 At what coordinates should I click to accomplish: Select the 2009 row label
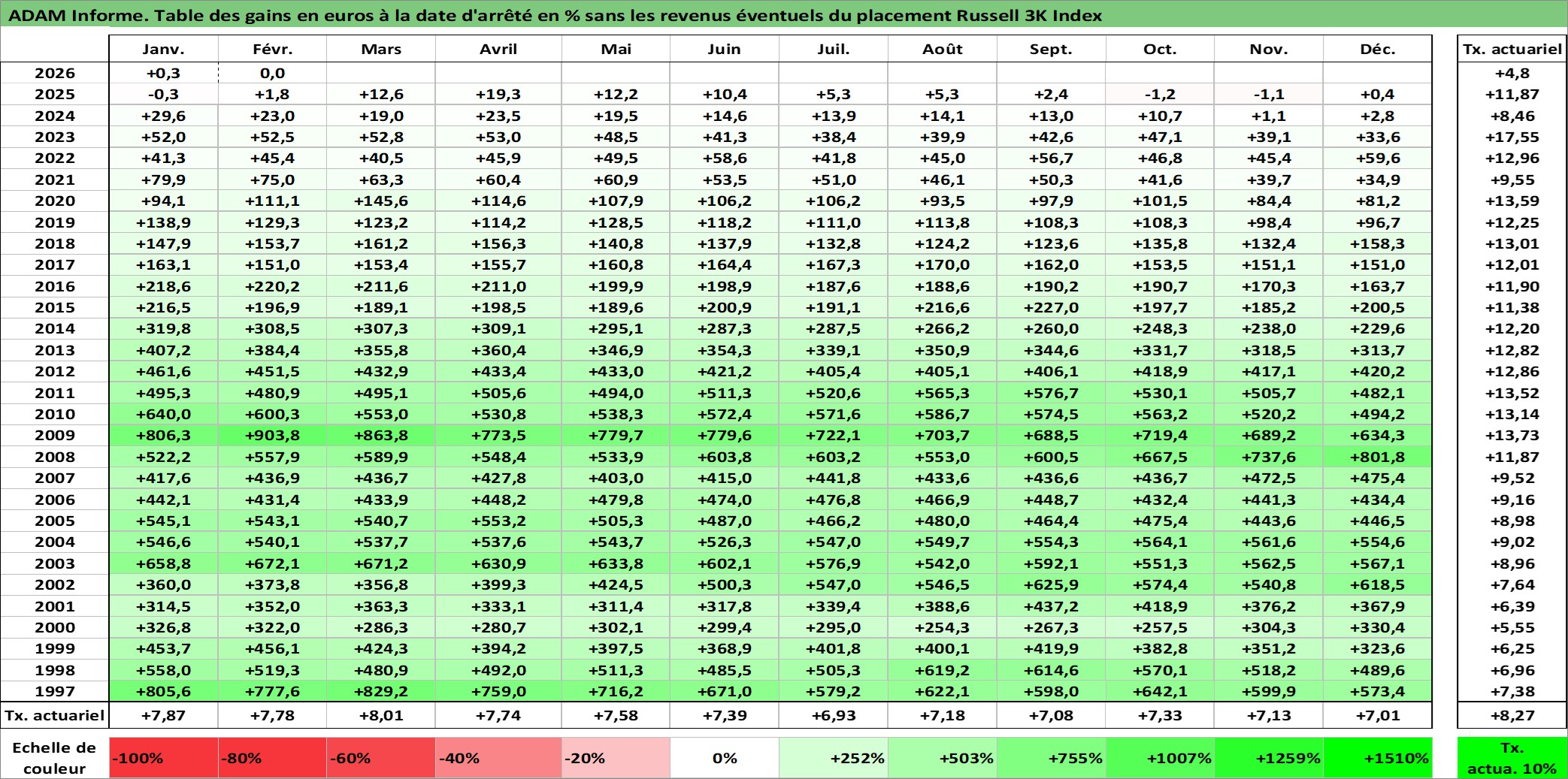[x=55, y=435]
